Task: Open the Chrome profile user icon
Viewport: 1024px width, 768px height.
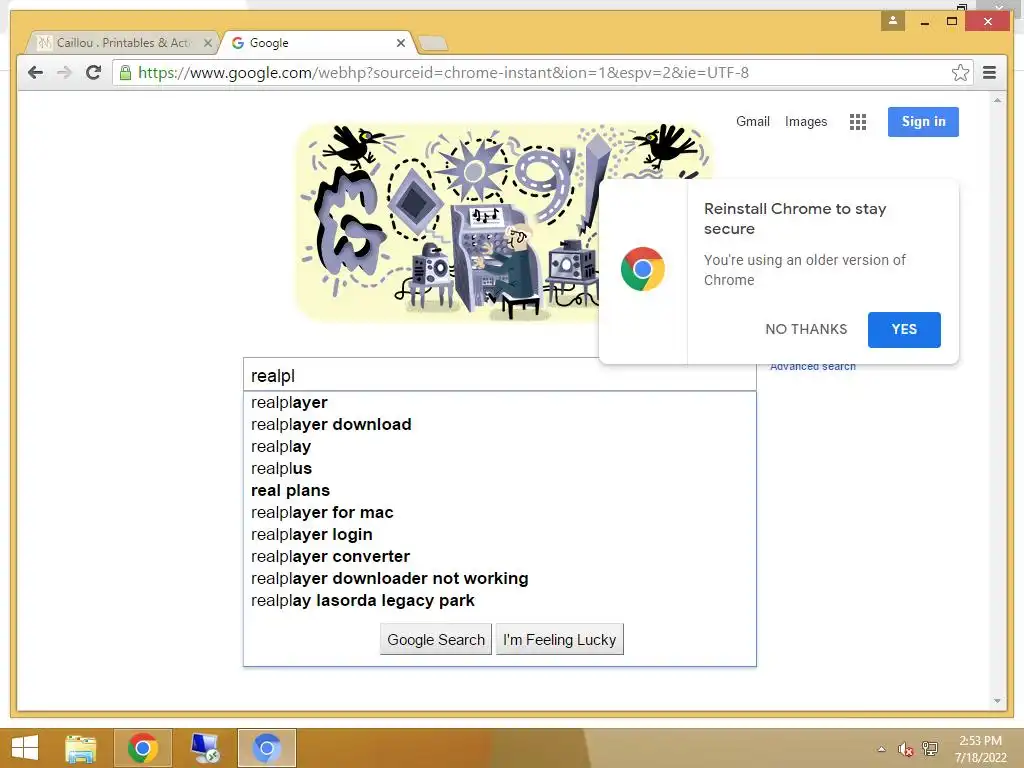Action: point(893,21)
